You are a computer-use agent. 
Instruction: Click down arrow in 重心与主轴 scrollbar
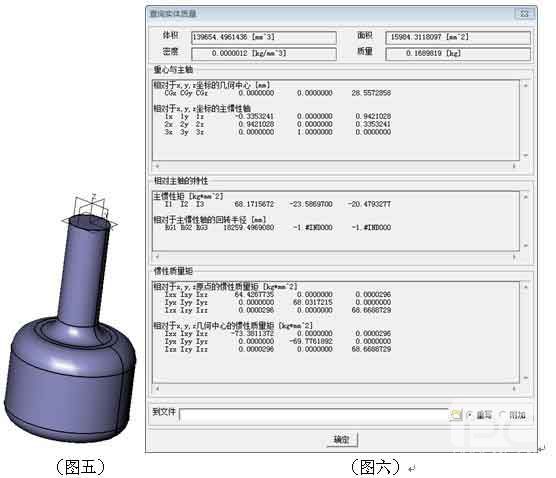pyautogui.click(x=526, y=156)
